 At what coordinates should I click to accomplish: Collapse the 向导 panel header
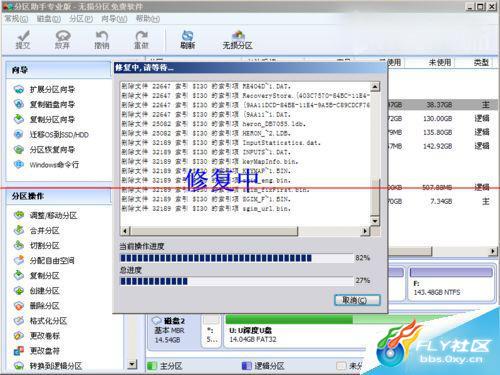click(x=59, y=70)
